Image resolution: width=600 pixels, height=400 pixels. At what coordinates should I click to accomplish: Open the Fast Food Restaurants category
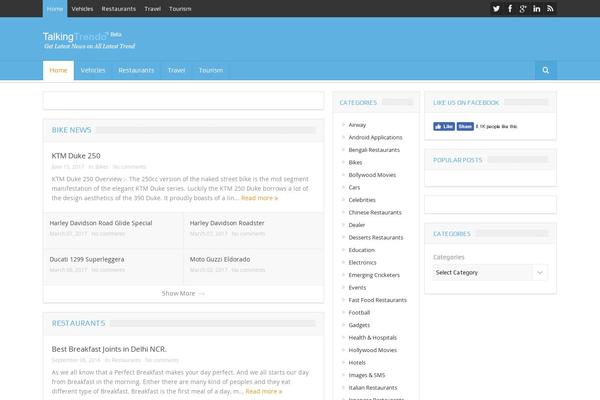[x=377, y=300]
